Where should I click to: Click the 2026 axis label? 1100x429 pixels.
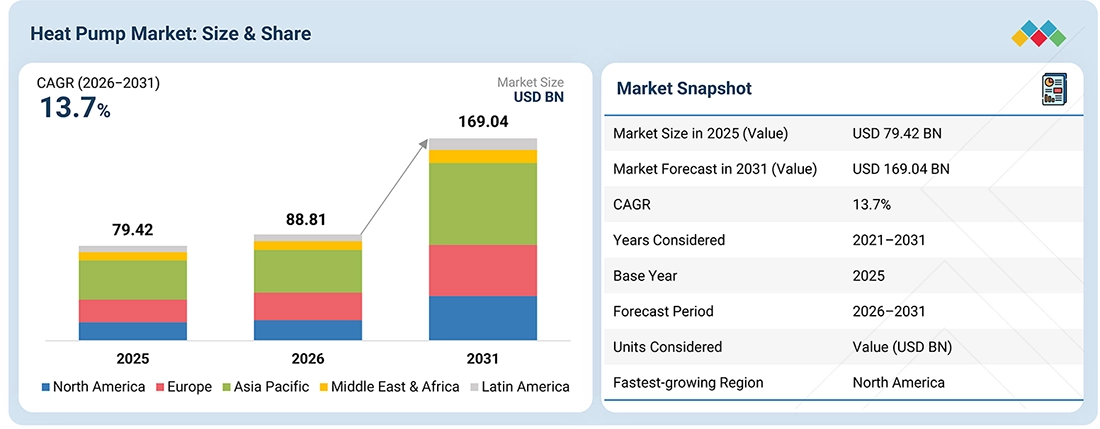tap(308, 359)
